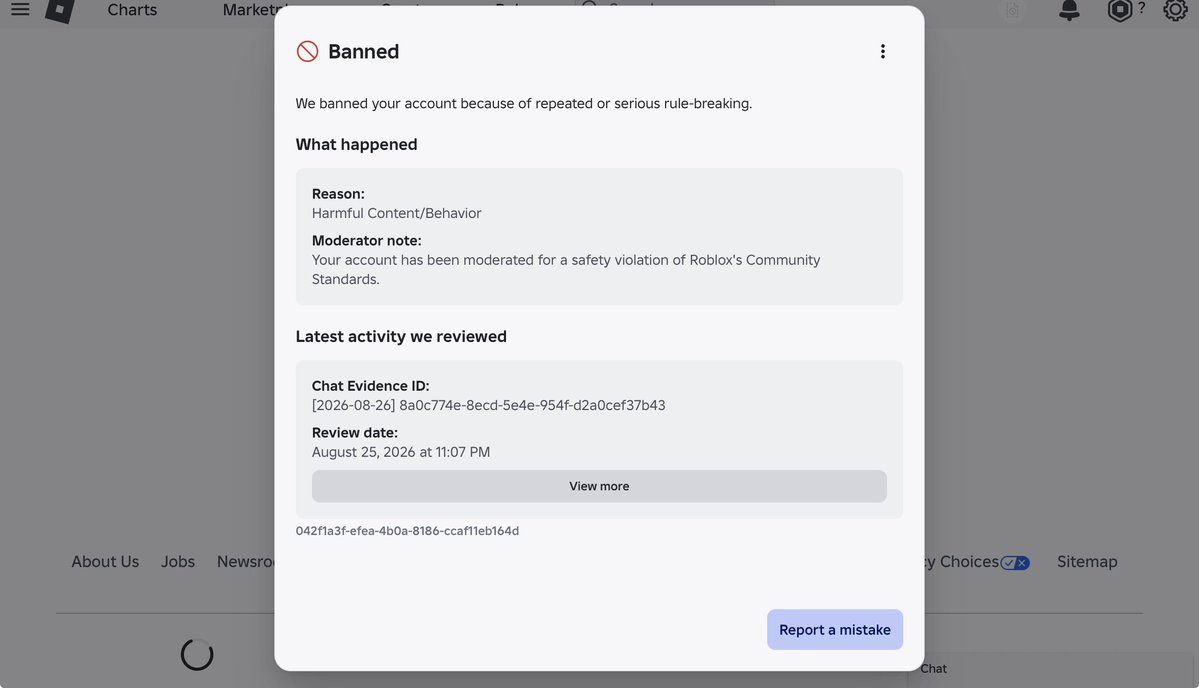Open the Sitemap footer link

1087,562
